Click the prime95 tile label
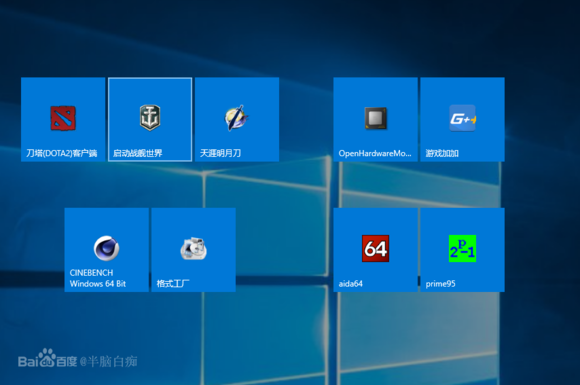Image resolution: width=580 pixels, height=385 pixels. (x=440, y=284)
